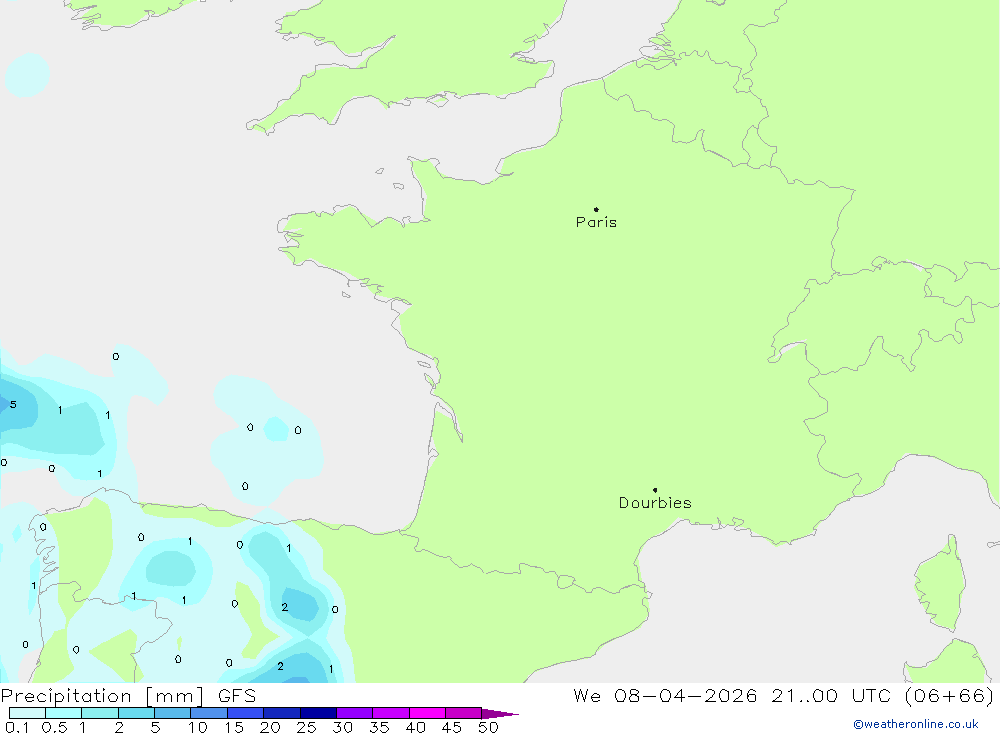Click the 30 mm purple legend swatch
Image resolution: width=1000 pixels, height=733 pixels.
coord(355,713)
